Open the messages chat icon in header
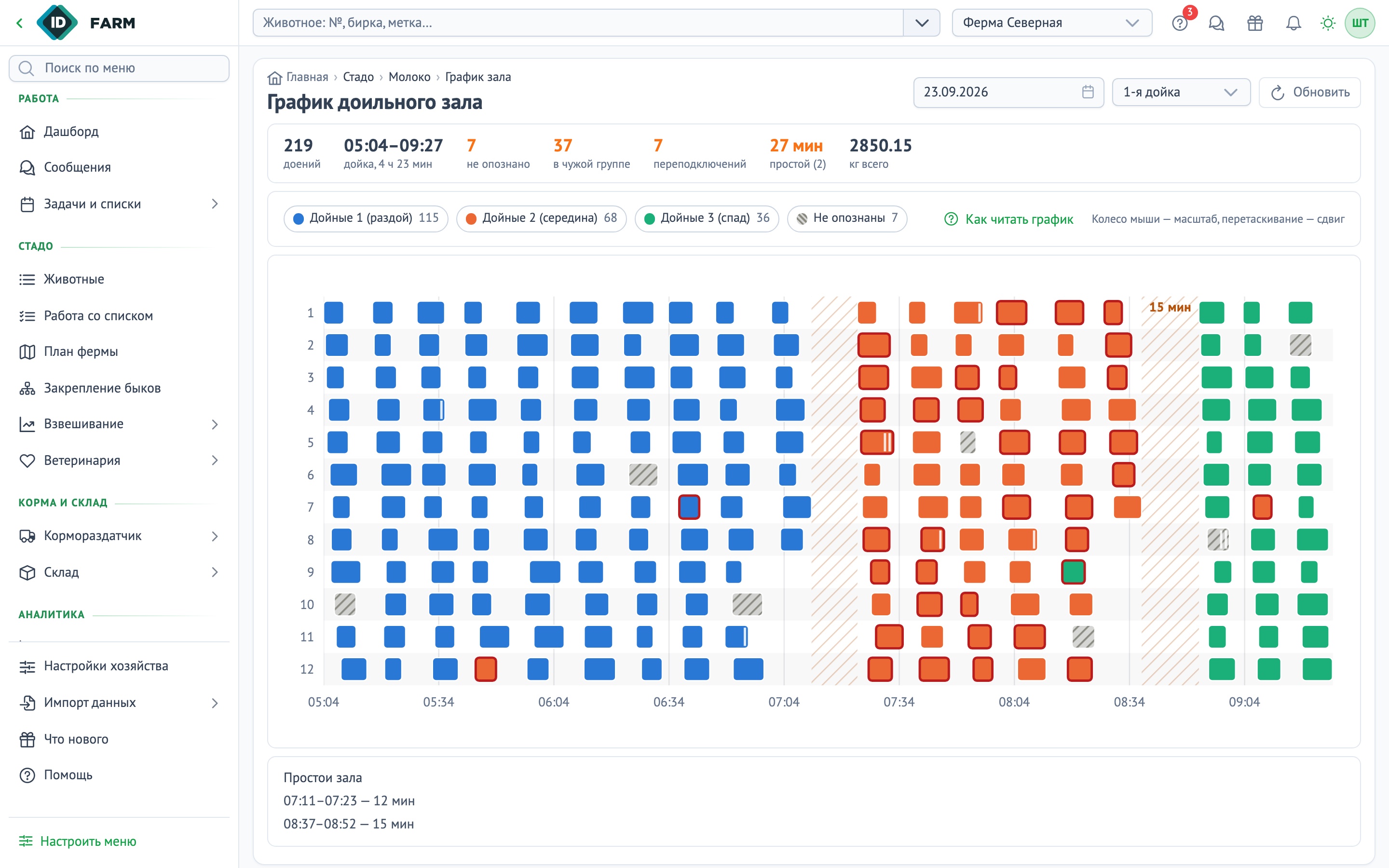This screenshot has width=1389, height=868. pos(1216,23)
